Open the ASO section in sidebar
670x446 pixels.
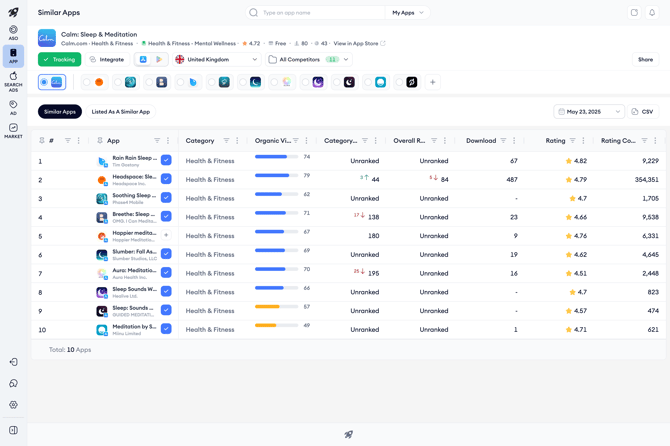point(13,33)
